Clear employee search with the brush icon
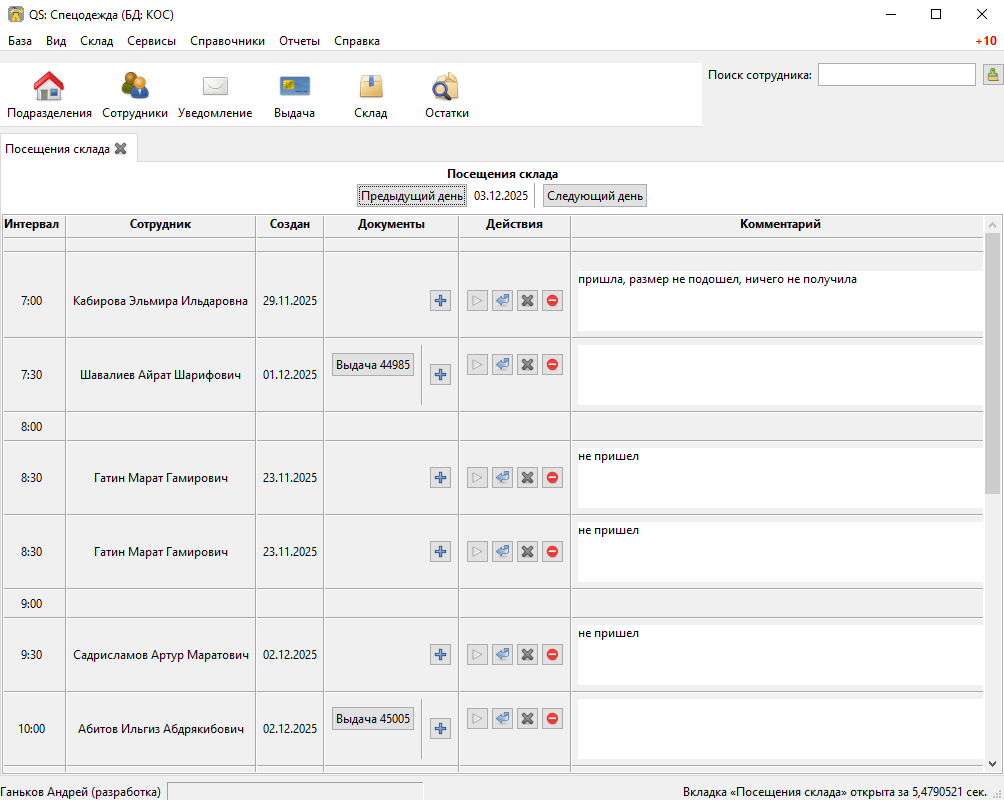1004x800 pixels. point(992,75)
